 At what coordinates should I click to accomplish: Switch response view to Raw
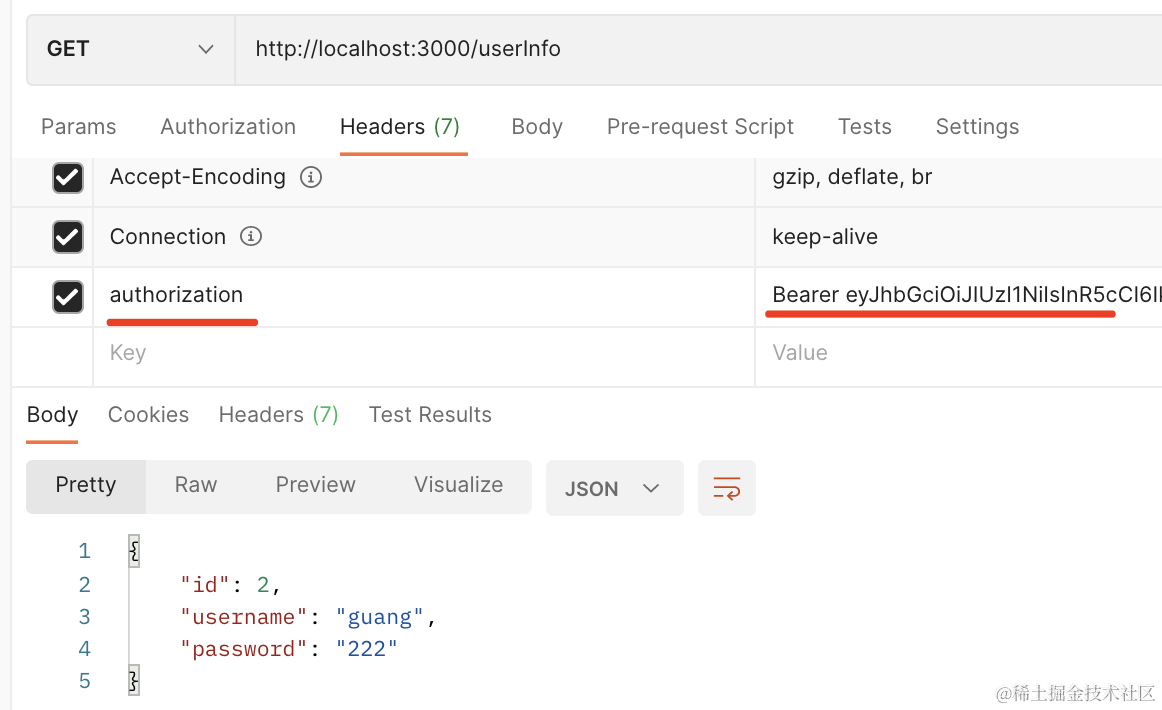tap(195, 485)
